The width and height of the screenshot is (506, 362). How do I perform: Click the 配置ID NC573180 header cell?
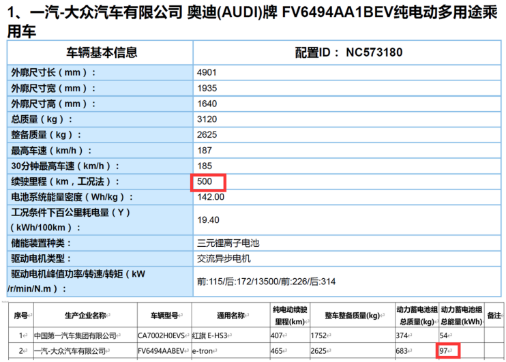tap(347, 52)
